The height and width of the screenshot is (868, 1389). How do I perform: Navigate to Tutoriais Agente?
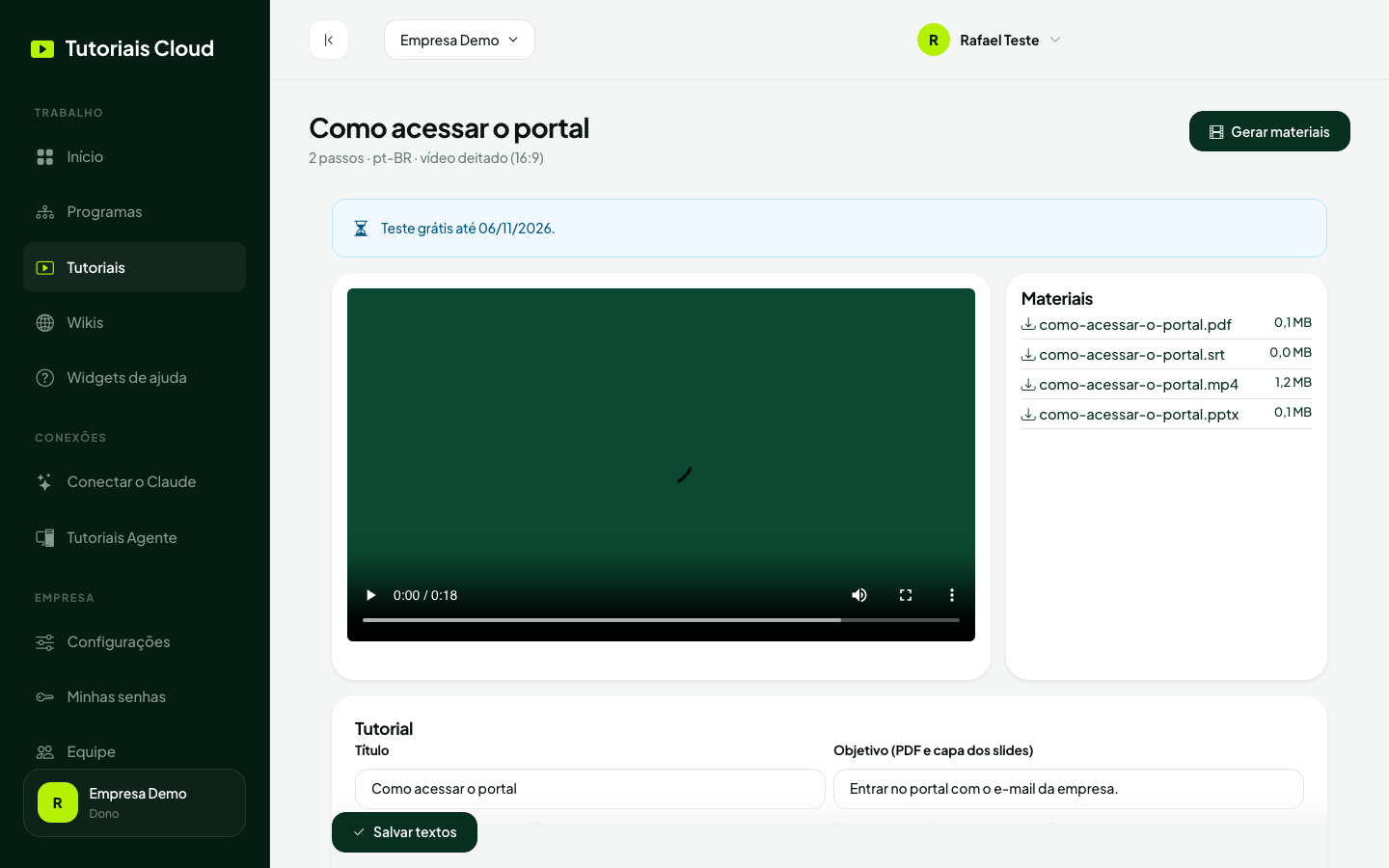click(x=134, y=537)
